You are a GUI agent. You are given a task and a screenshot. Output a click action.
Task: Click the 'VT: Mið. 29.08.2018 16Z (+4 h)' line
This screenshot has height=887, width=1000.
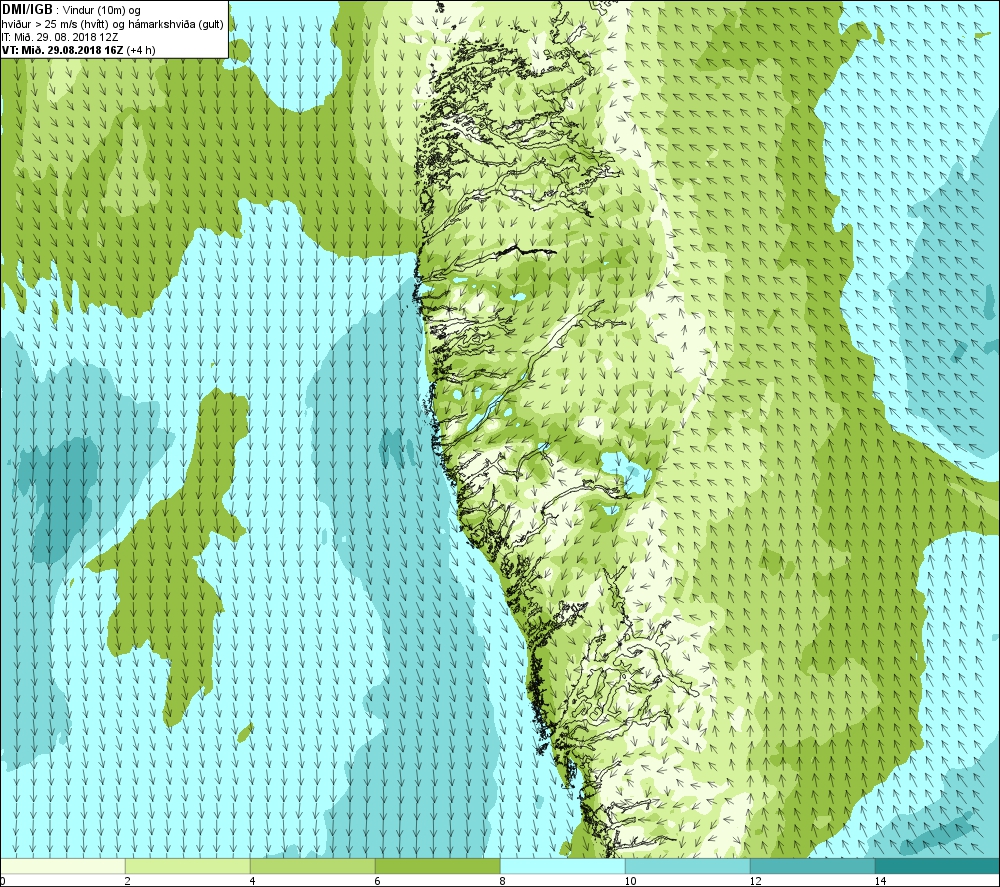78,50
